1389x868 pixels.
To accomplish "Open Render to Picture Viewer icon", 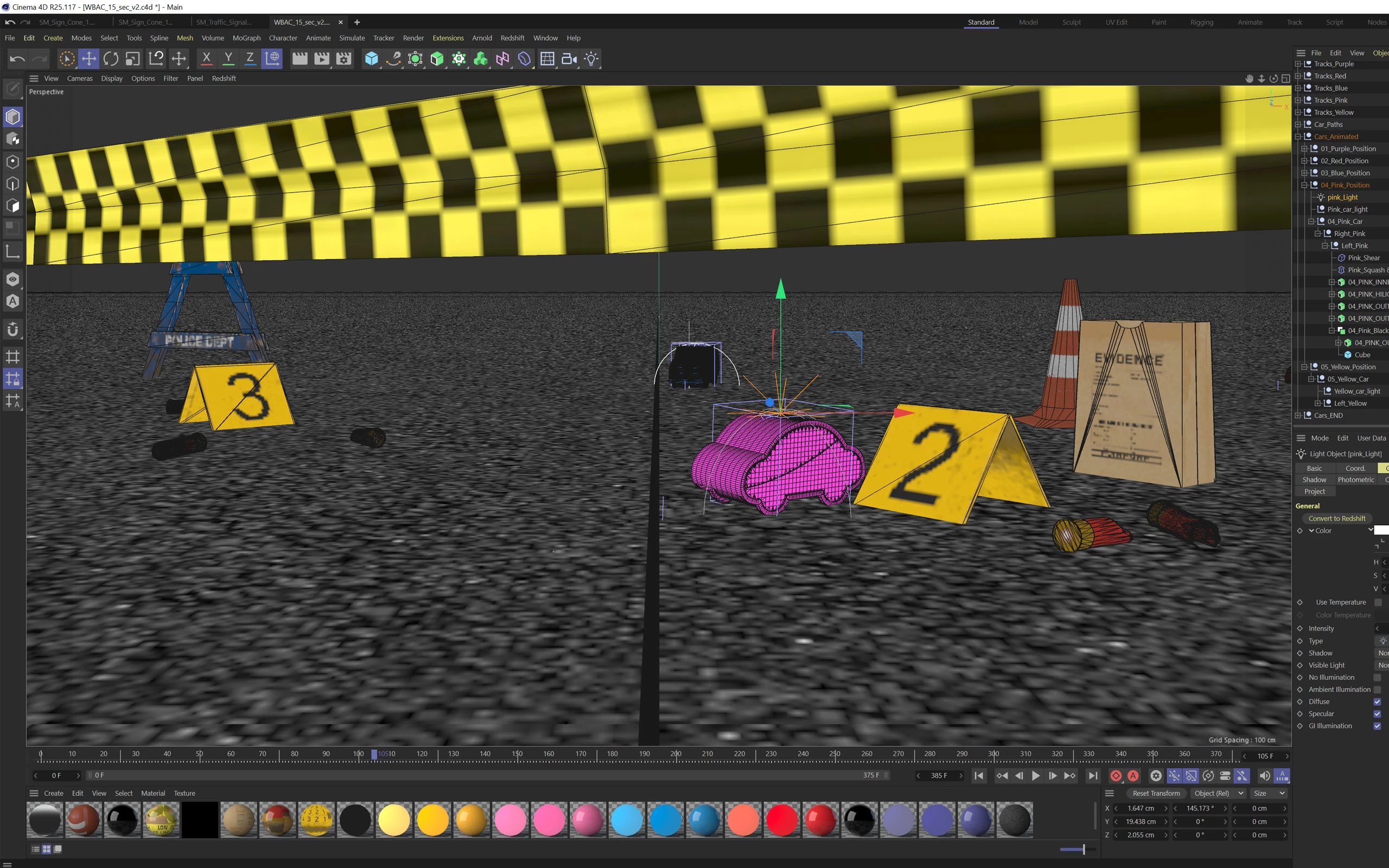I will coord(321,59).
